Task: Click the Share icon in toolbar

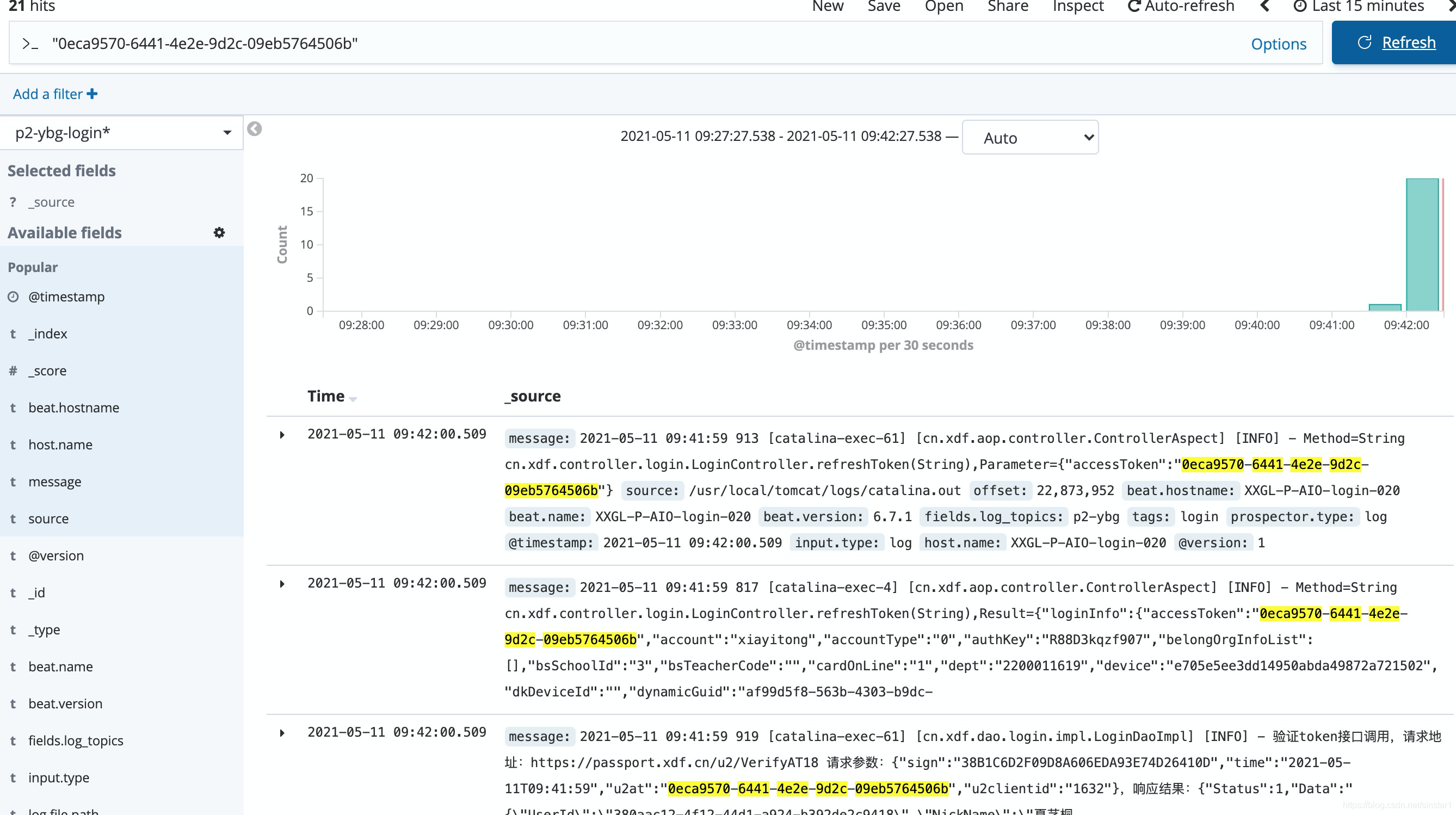Action: 1006,7
